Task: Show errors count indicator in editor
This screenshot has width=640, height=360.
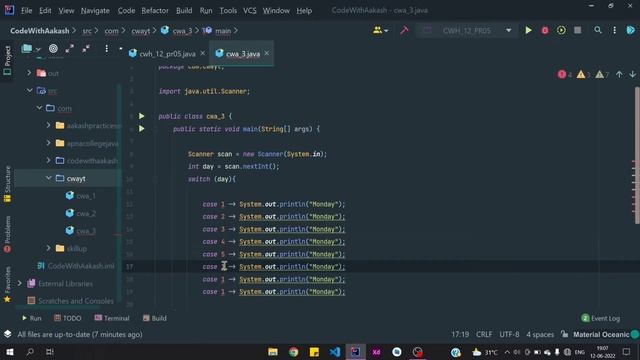Action: (565, 74)
